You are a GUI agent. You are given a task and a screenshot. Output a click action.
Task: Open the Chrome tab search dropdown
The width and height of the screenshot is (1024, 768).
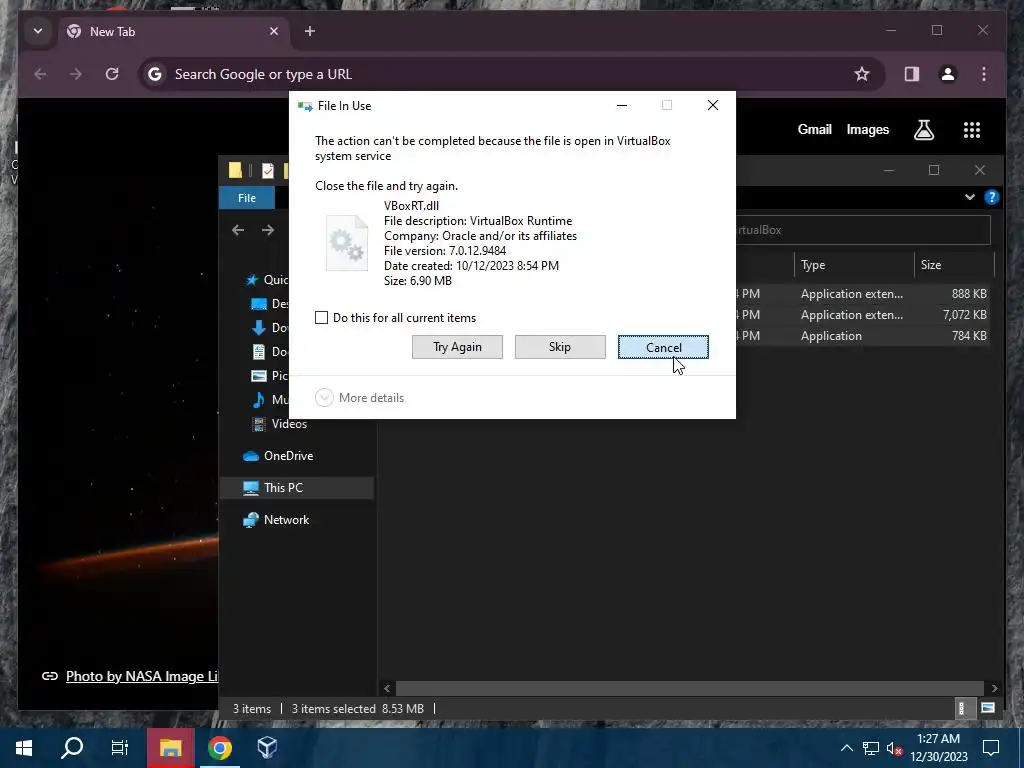coord(38,31)
